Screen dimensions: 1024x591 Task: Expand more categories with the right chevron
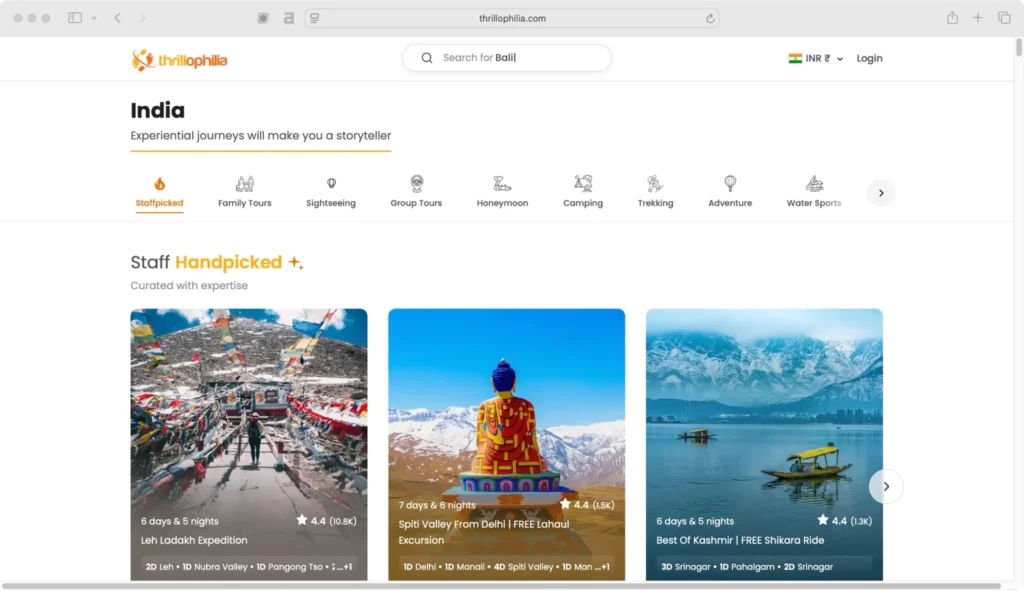click(881, 192)
